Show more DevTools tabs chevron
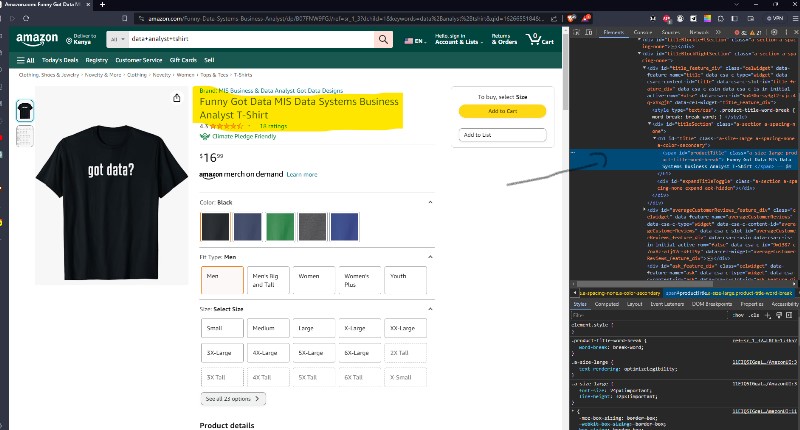Viewport: 800px width, 430px height. click(x=719, y=32)
